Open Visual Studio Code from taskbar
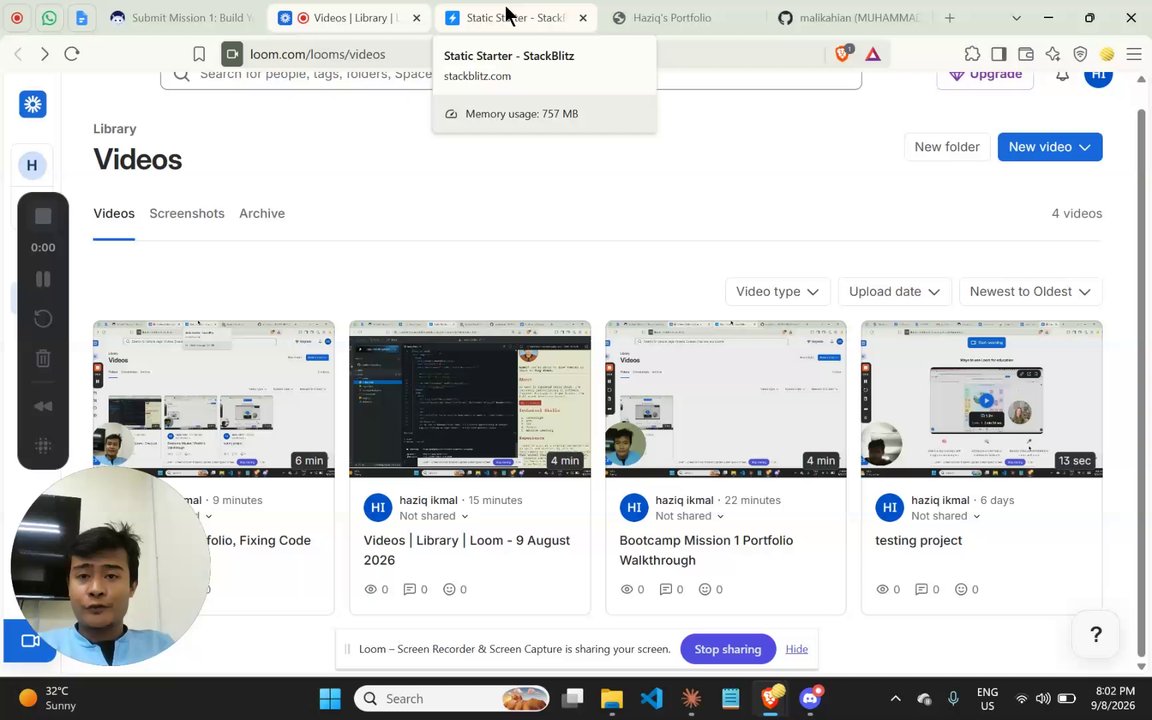This screenshot has width=1152, height=720. click(651, 699)
